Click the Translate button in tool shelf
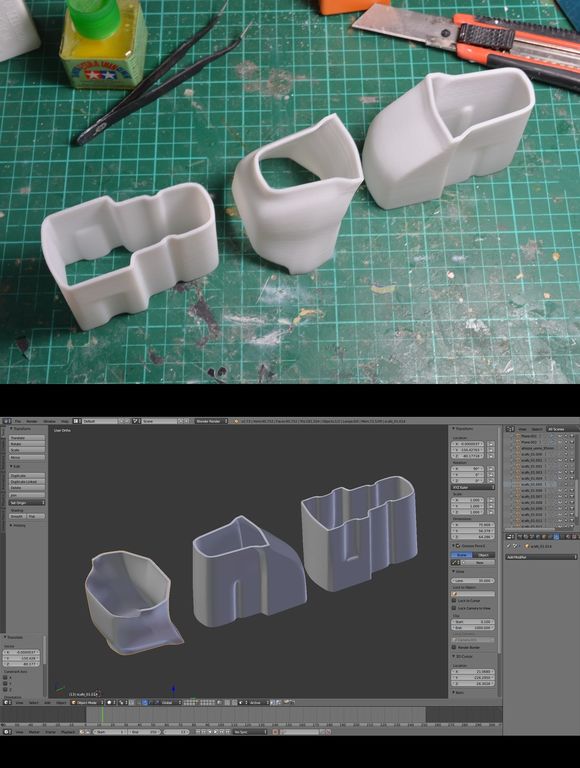 point(27,438)
